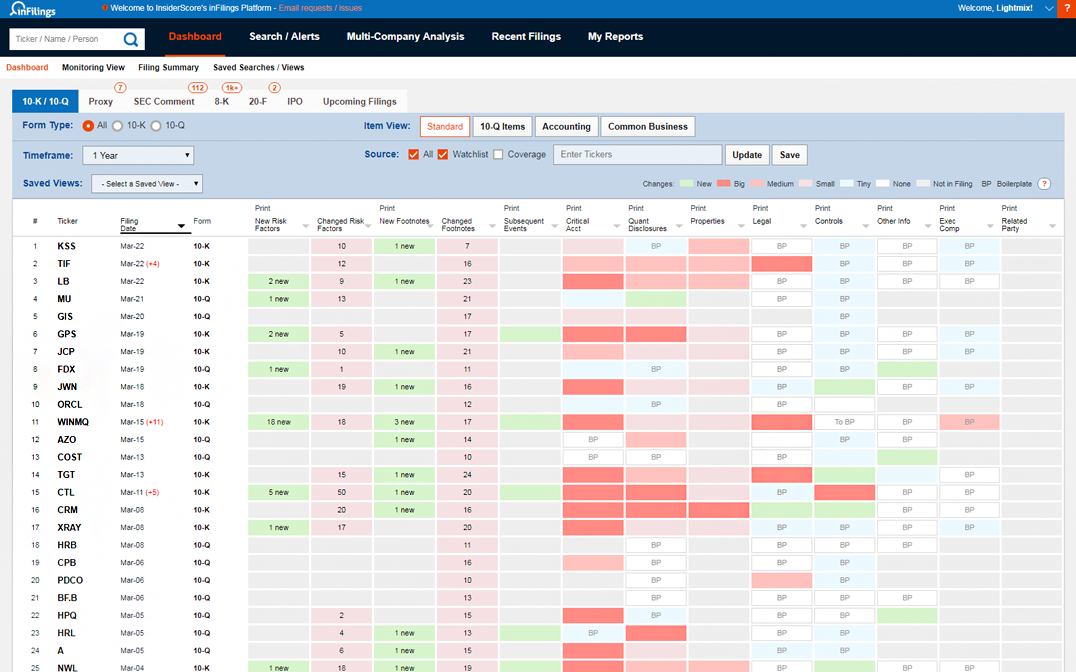
Task: Click the 112 badge above SEC Comment
Action: pyautogui.click(x=198, y=88)
